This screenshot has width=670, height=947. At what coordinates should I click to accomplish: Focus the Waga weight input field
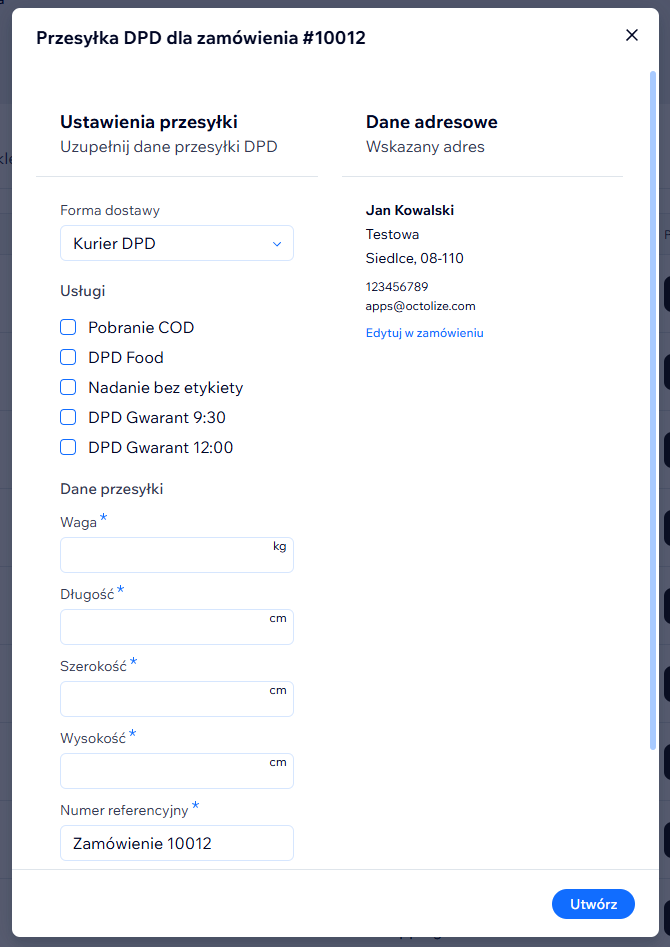pyautogui.click(x=165, y=555)
